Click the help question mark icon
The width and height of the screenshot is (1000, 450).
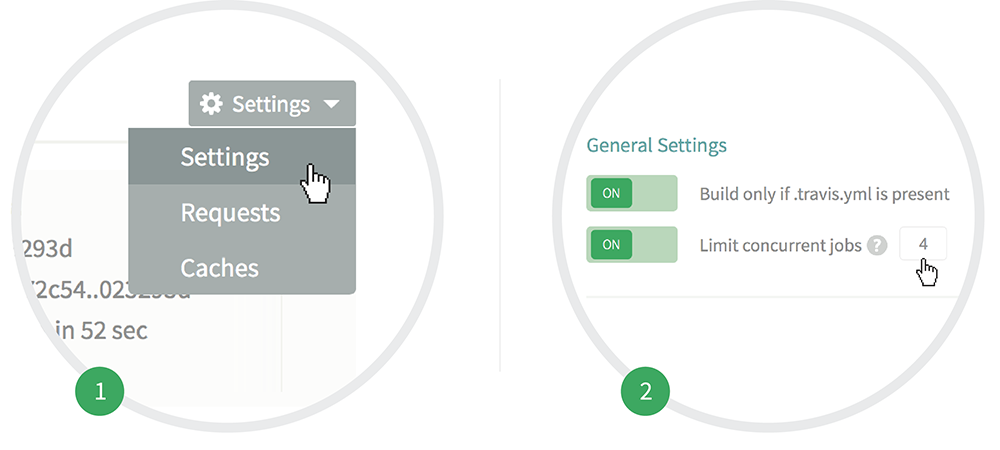pos(877,245)
